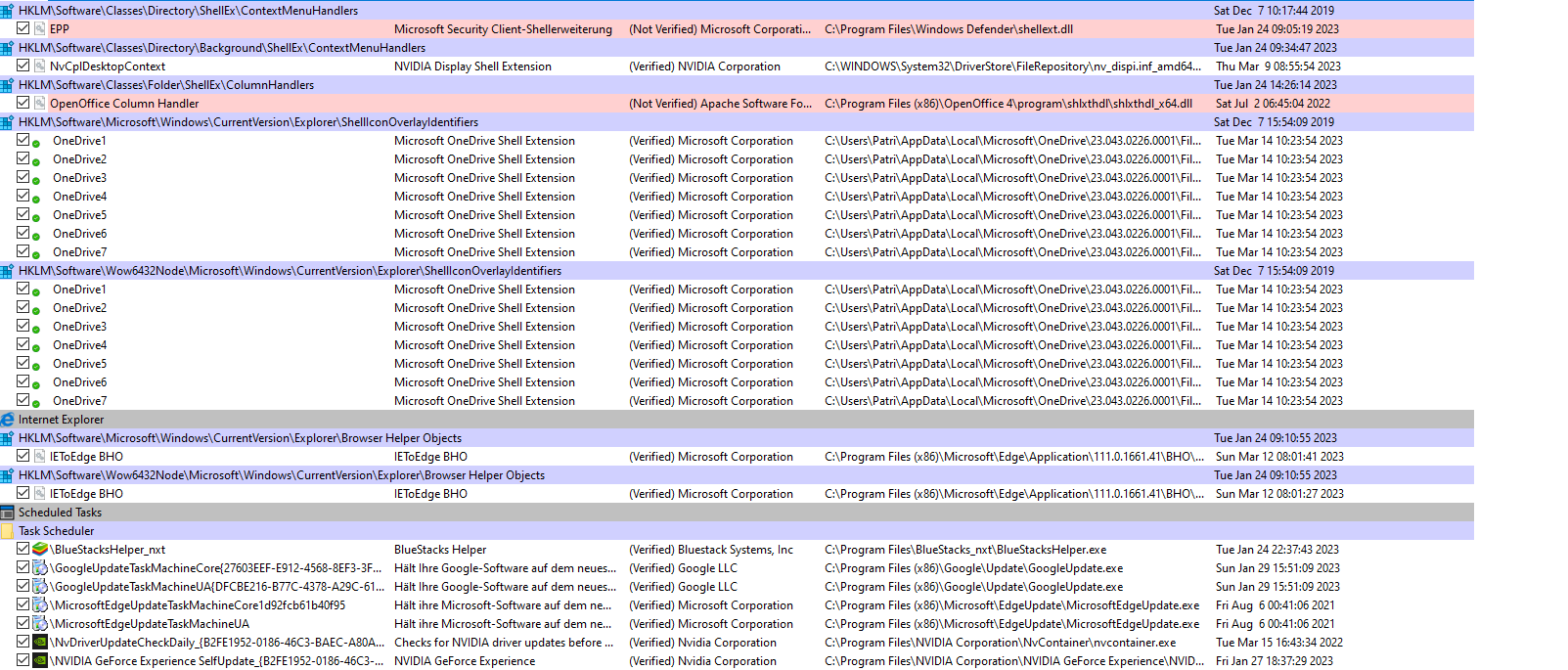Toggle IEToEdge BHO checkbox under Wow6432Node key

23,493
